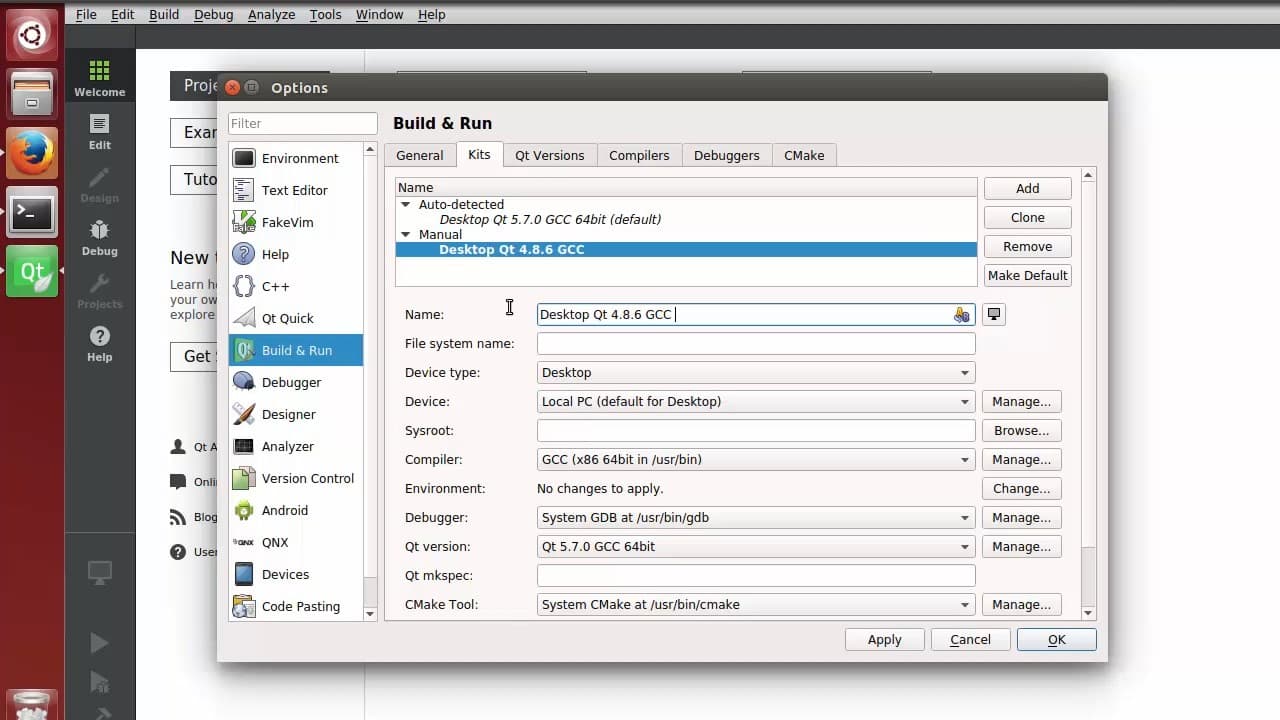Screen dimensions: 1280x720
Task: Click Manage next to Qt version
Action: [x=1021, y=547]
